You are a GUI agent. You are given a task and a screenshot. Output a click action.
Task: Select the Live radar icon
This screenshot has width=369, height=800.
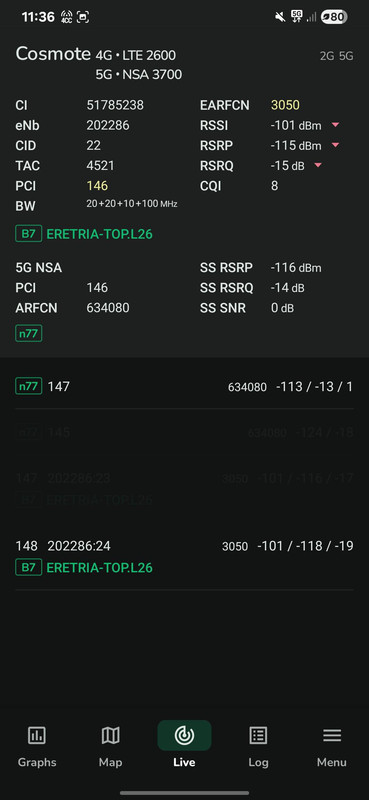click(x=184, y=735)
